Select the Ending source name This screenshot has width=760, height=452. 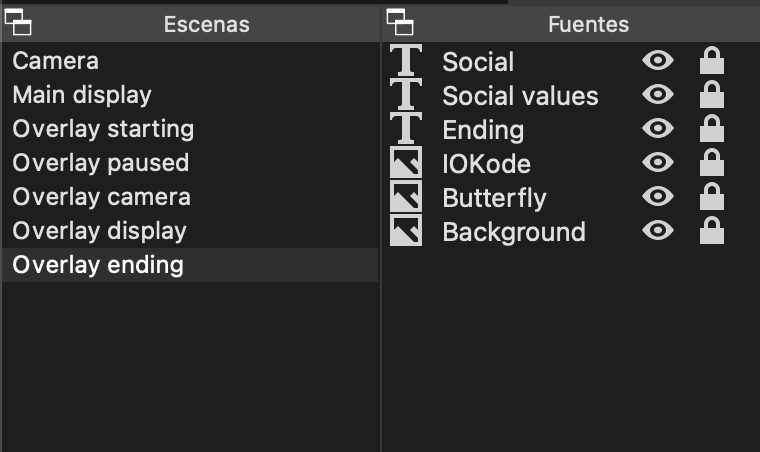[x=483, y=130]
